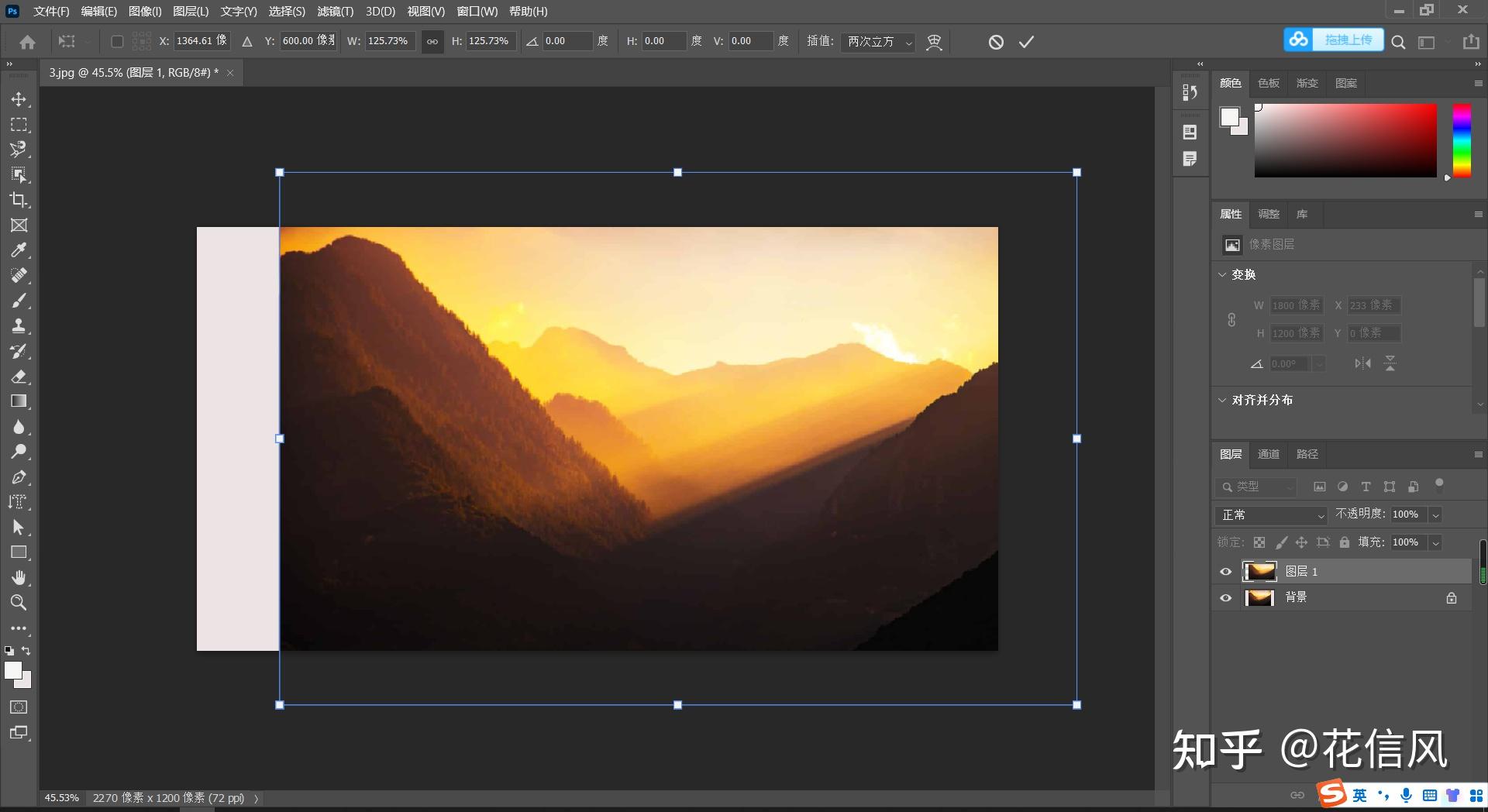
Task: Commit the transform with the checkmark
Action: (x=1026, y=42)
